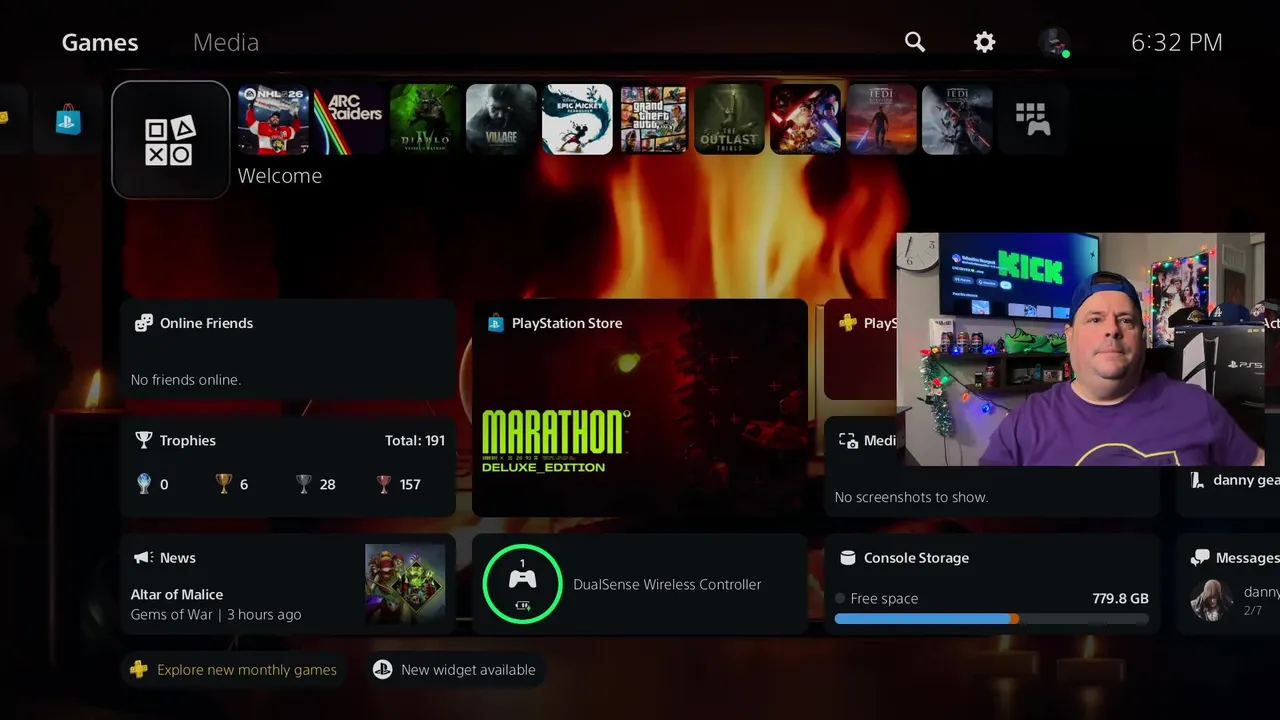
Task: Select the platinum trophy icon
Action: (x=144, y=484)
